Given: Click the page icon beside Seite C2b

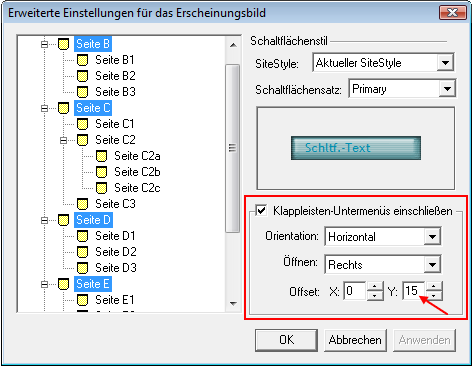Looking at the screenshot, I should 101,172.
